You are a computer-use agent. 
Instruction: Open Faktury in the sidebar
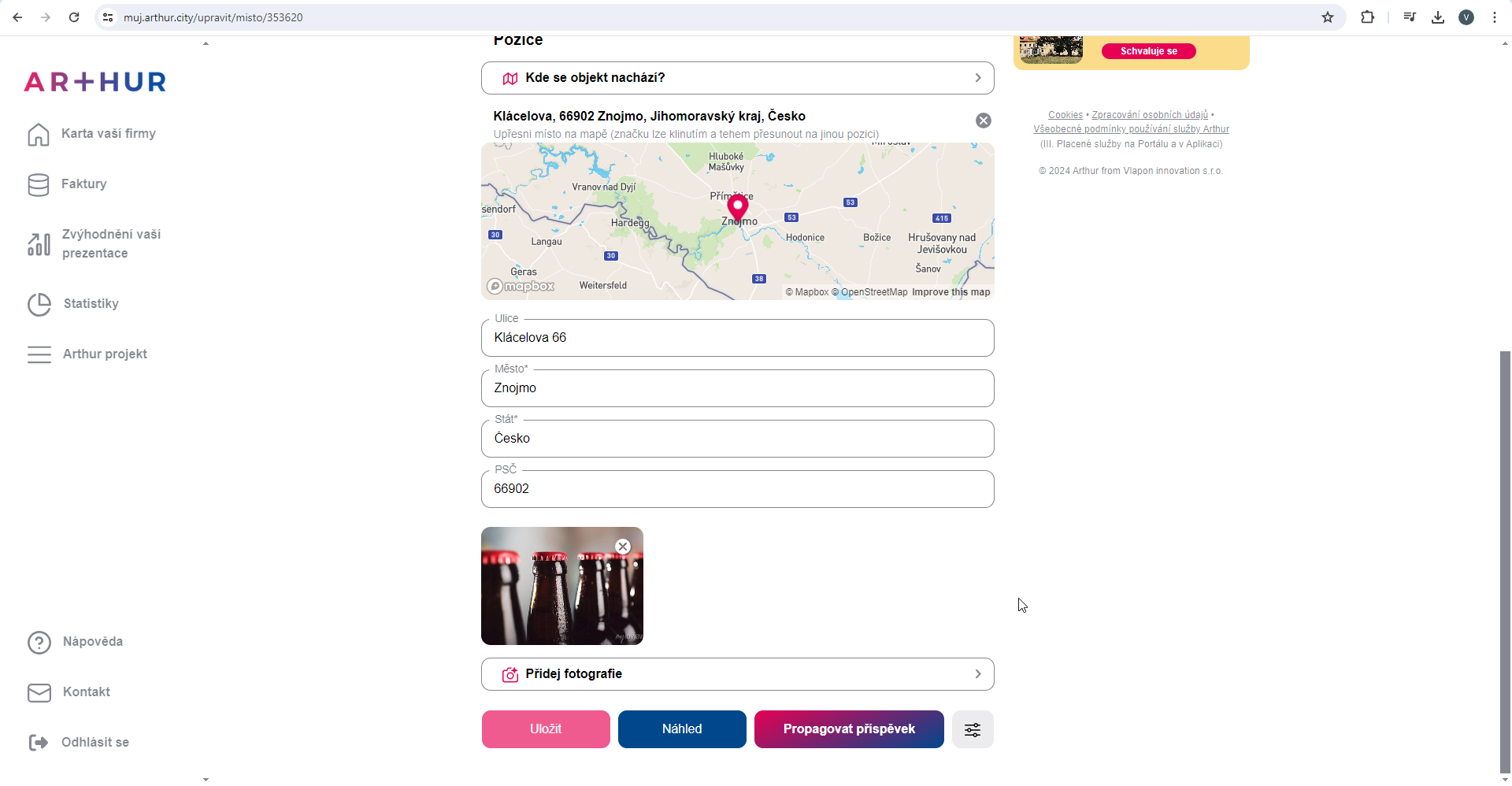83,184
